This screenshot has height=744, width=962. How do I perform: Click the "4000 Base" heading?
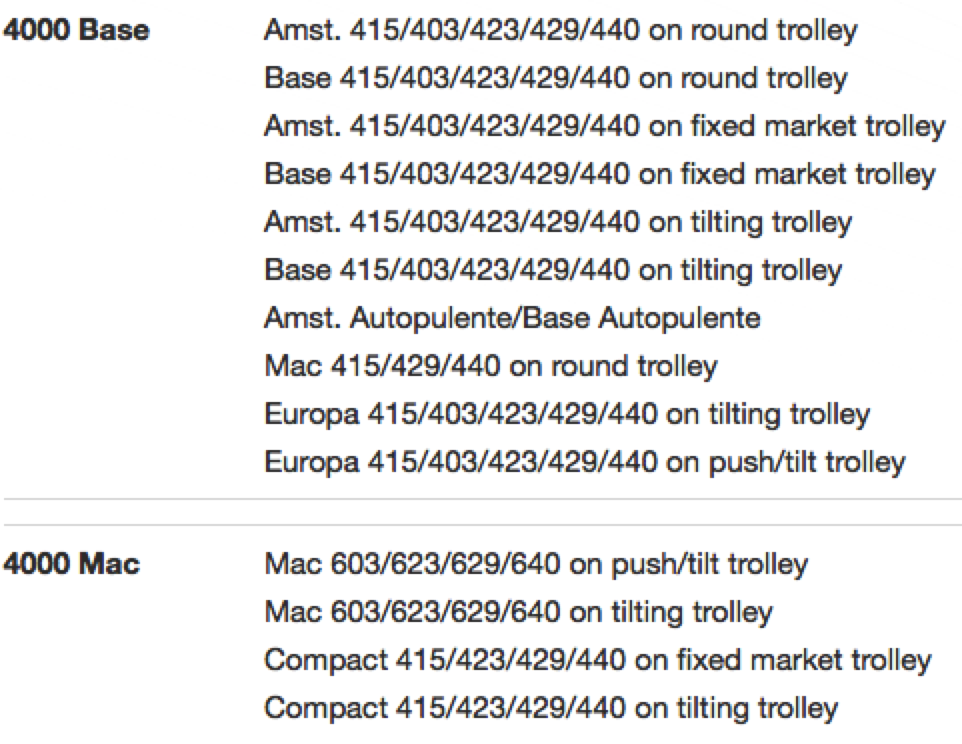76,31
